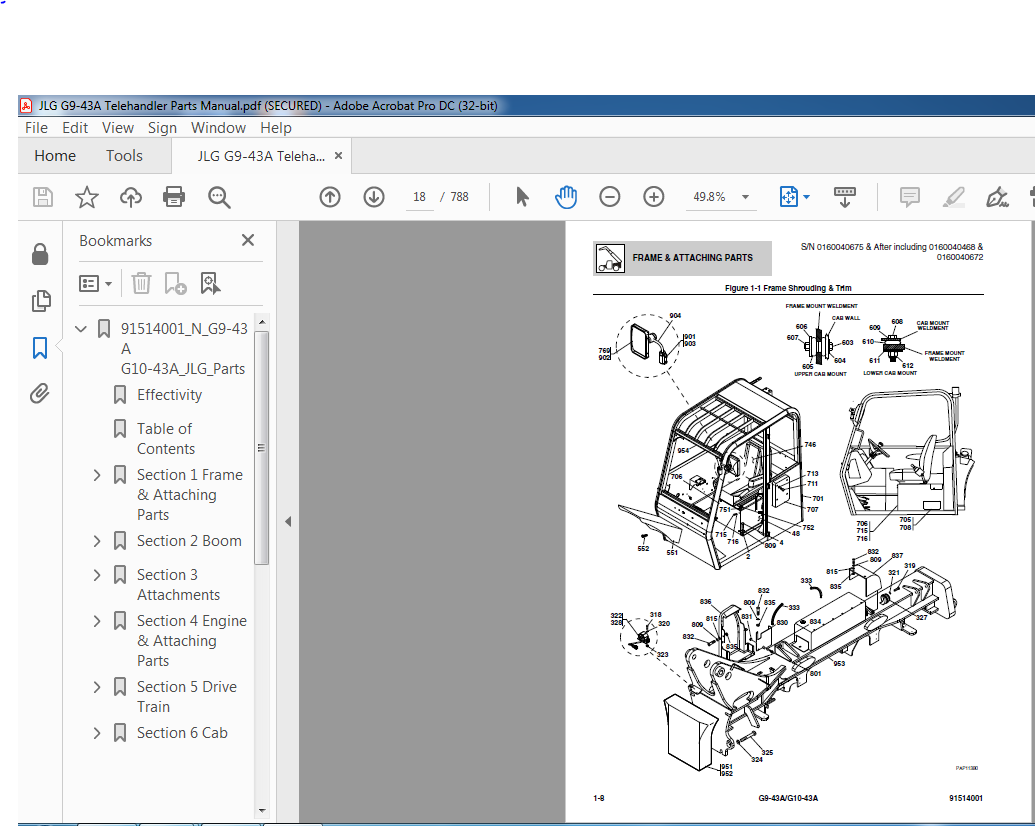Screen dimensions: 1035x826
Task: Expand Section 1 Frame & Attaching Parts
Action: click(x=97, y=475)
